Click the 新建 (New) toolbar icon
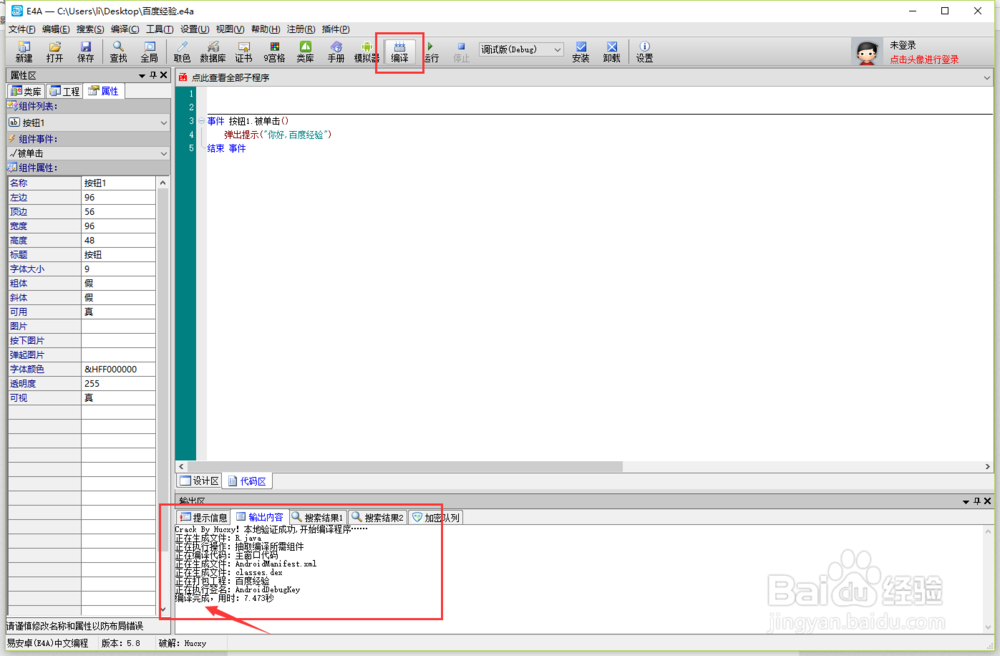Image resolution: width=1000 pixels, height=656 pixels. tap(24, 52)
